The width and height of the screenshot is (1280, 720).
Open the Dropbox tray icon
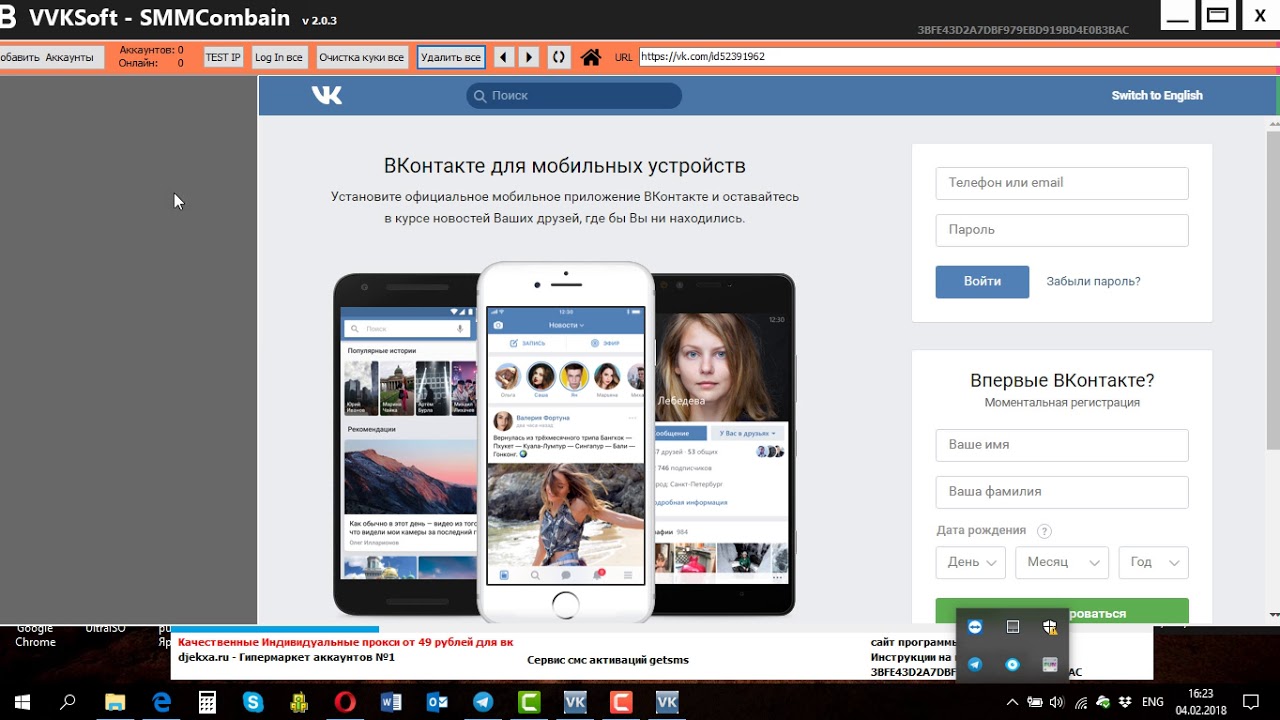coord(1126,702)
